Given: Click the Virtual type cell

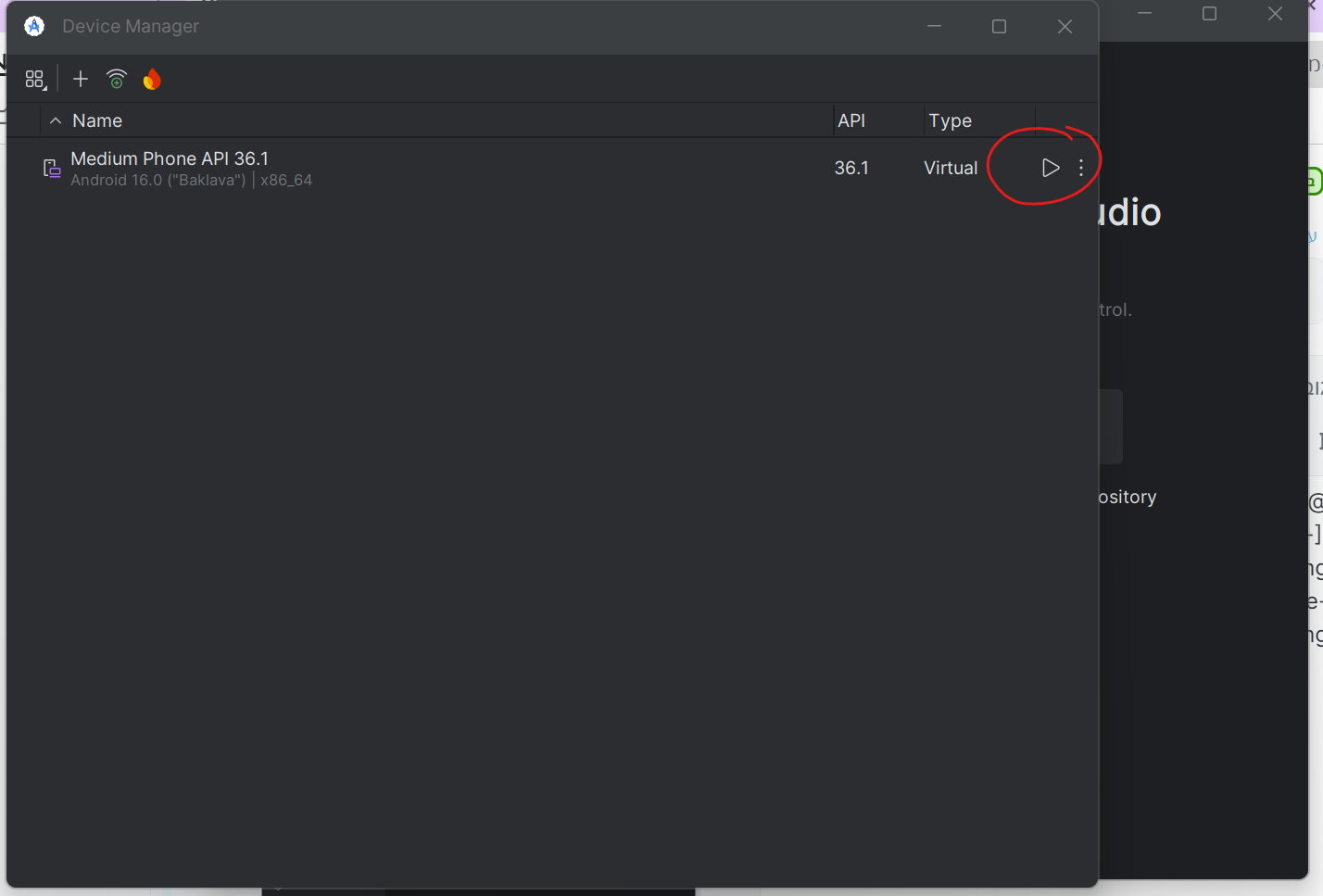Looking at the screenshot, I should pos(950,168).
